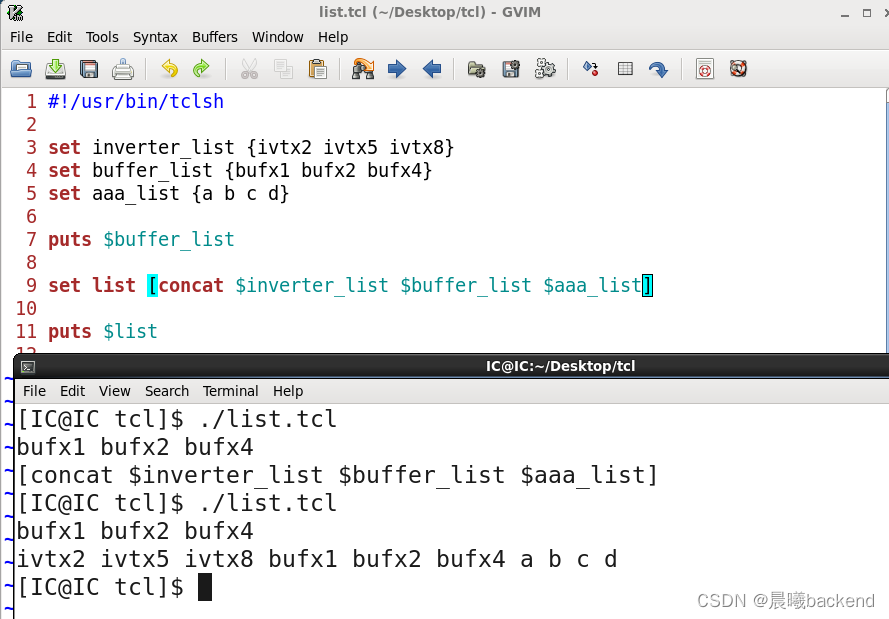
Task: Place cursor on the #!/usr/bin/tclsh line
Action: pos(136,101)
